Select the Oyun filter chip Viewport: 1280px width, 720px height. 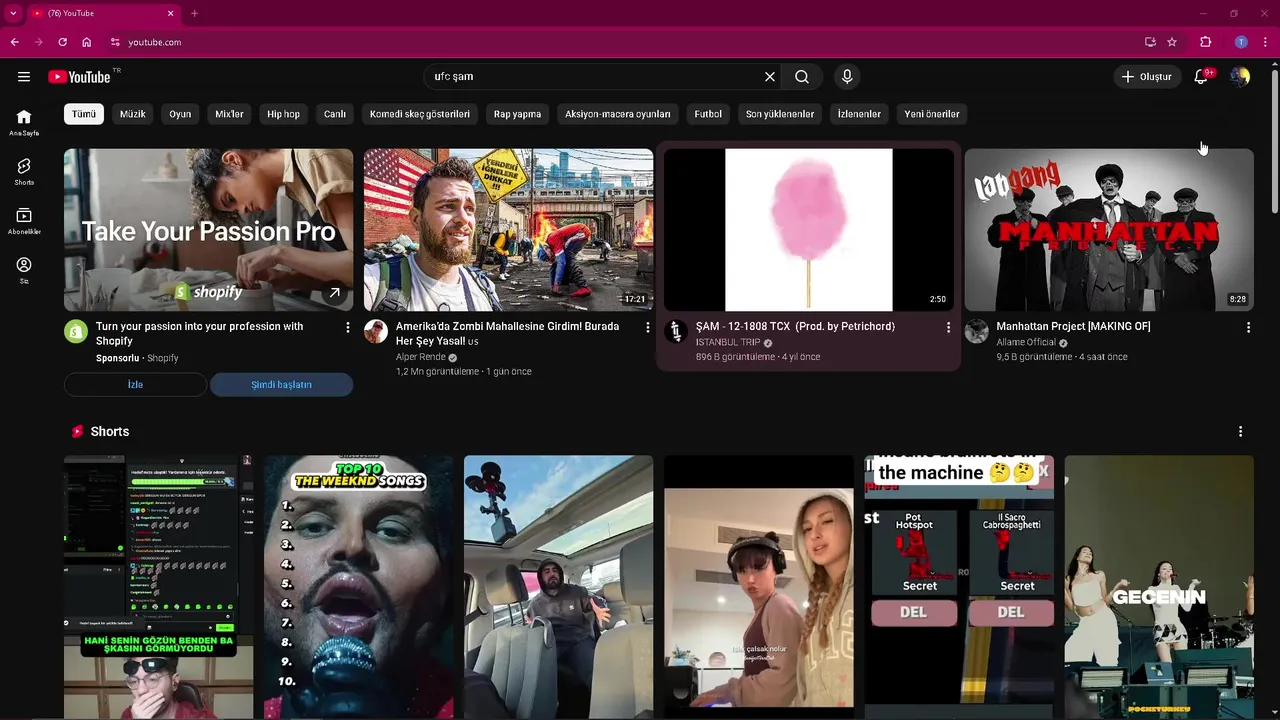point(180,114)
